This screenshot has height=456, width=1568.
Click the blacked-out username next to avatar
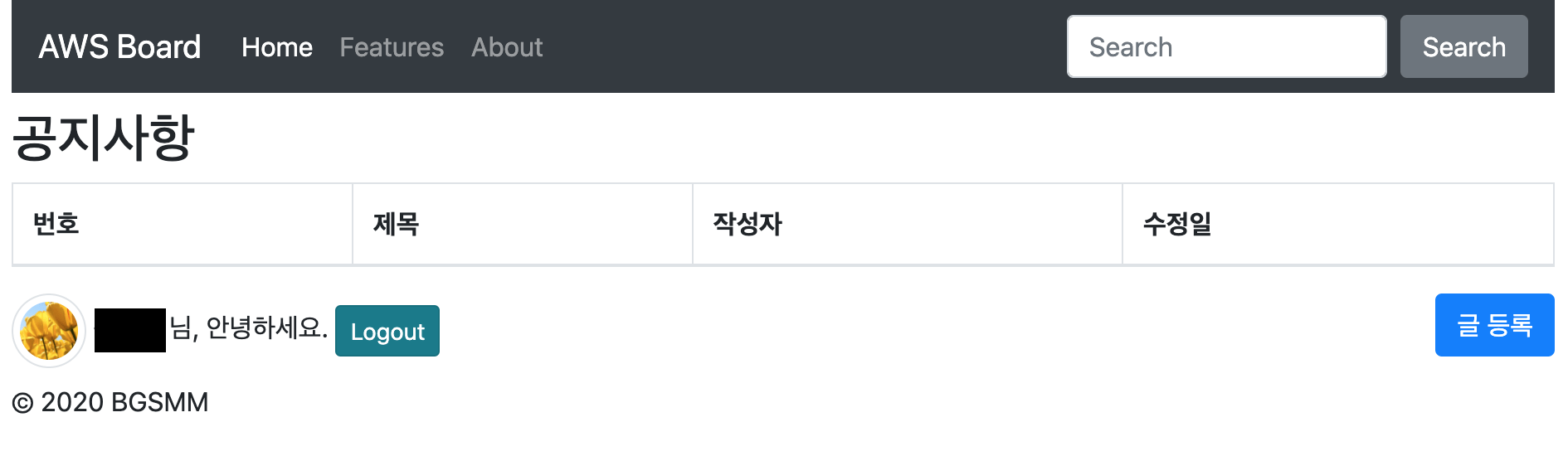click(130, 330)
